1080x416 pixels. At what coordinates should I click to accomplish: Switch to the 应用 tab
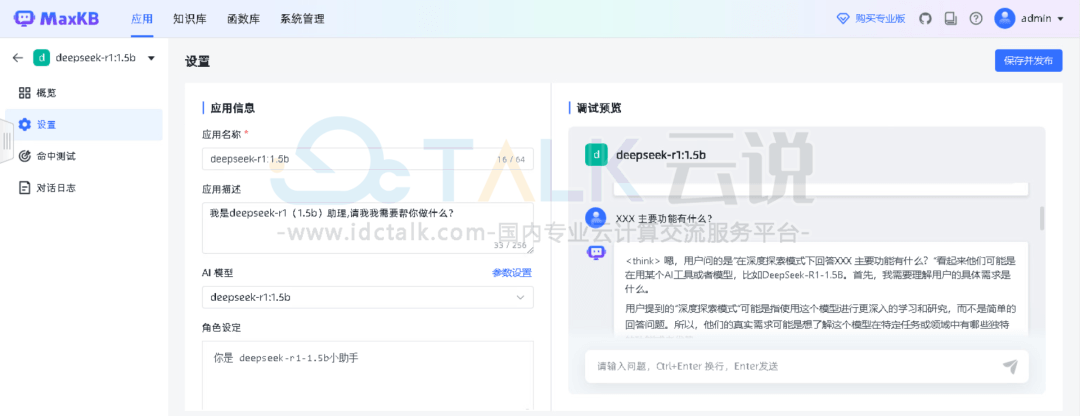(142, 19)
